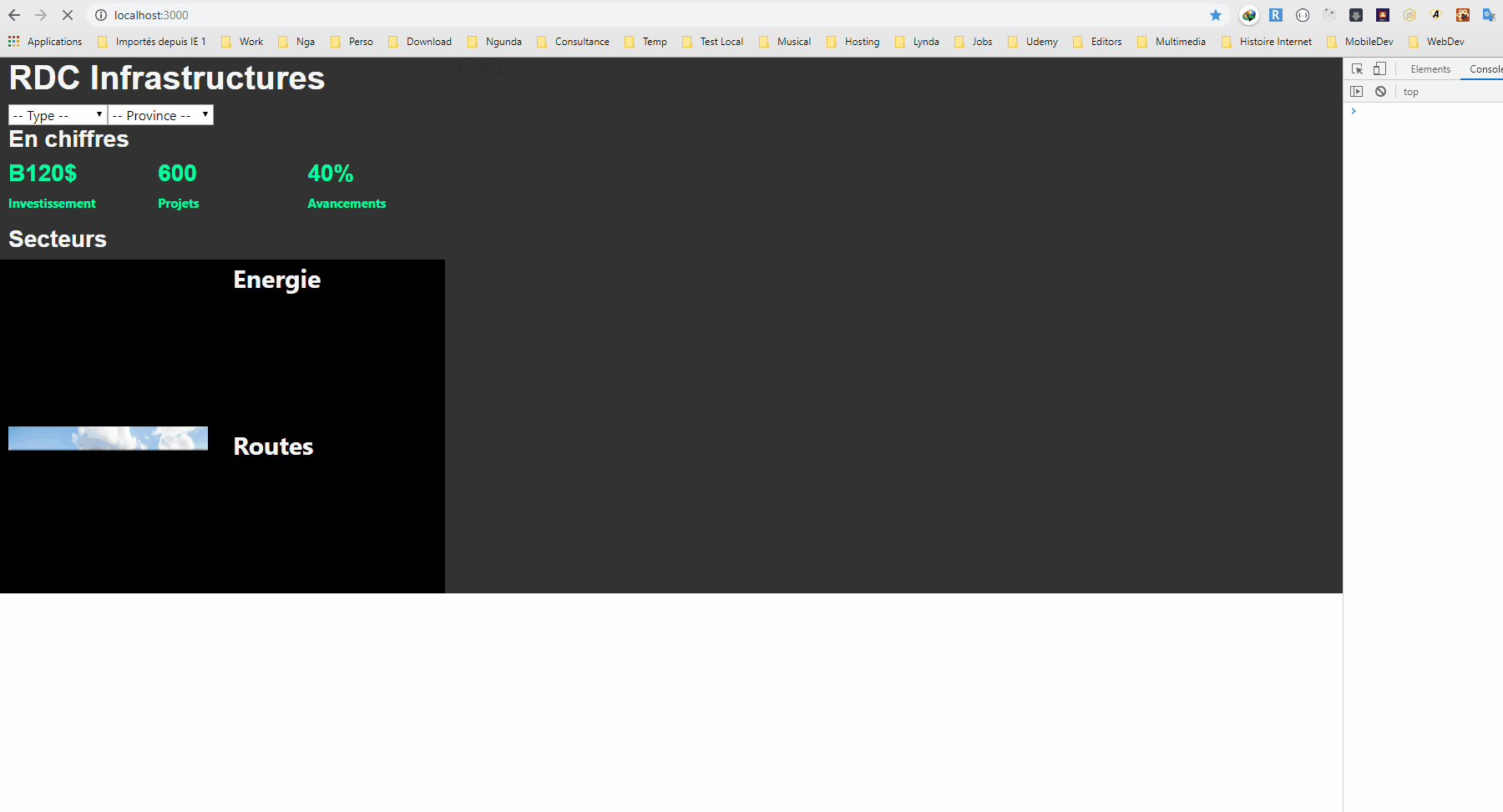Open the globe download manager extension
This screenshot has height=812, width=1503.
(x=1249, y=15)
